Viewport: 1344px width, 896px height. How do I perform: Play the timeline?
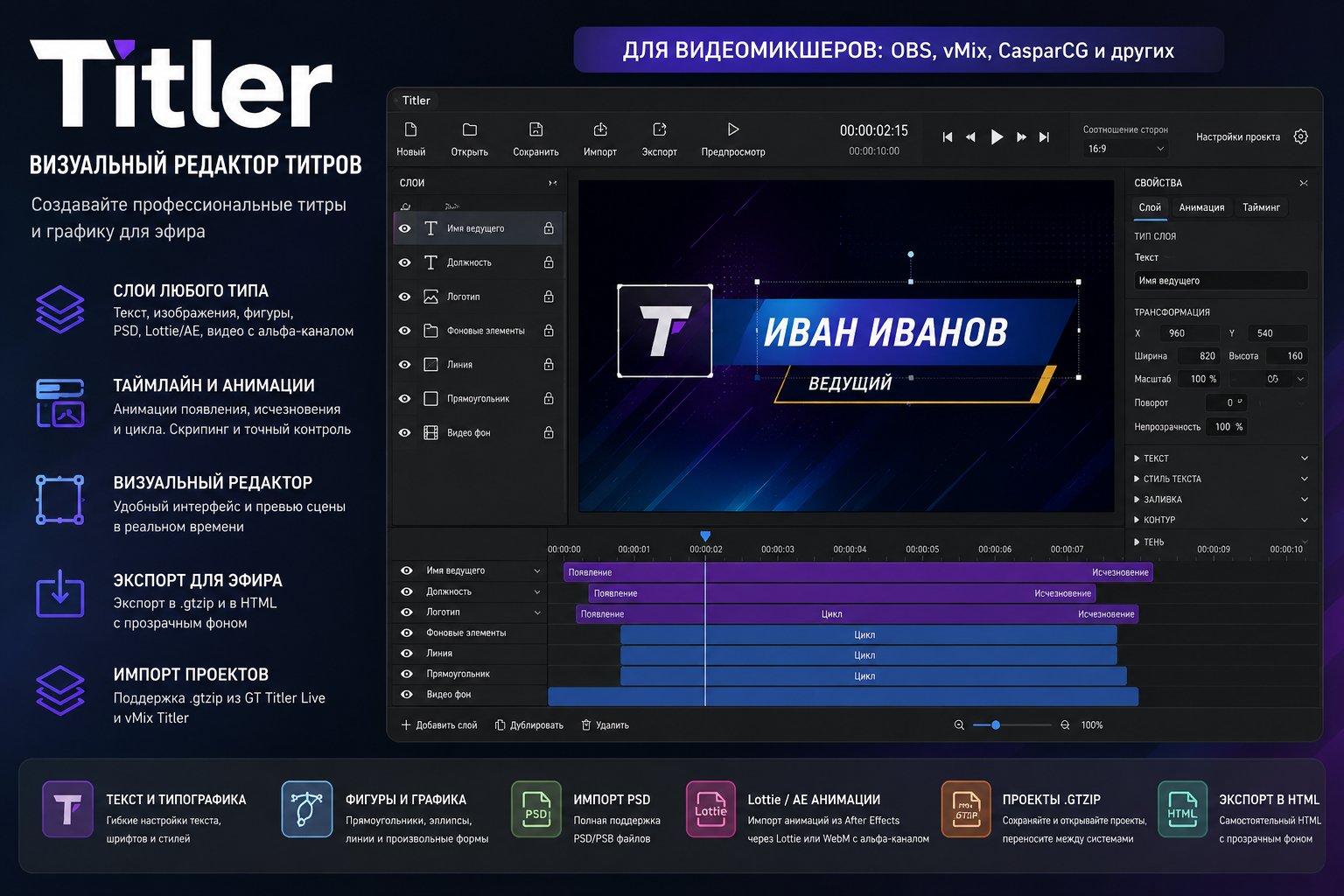tap(997, 136)
